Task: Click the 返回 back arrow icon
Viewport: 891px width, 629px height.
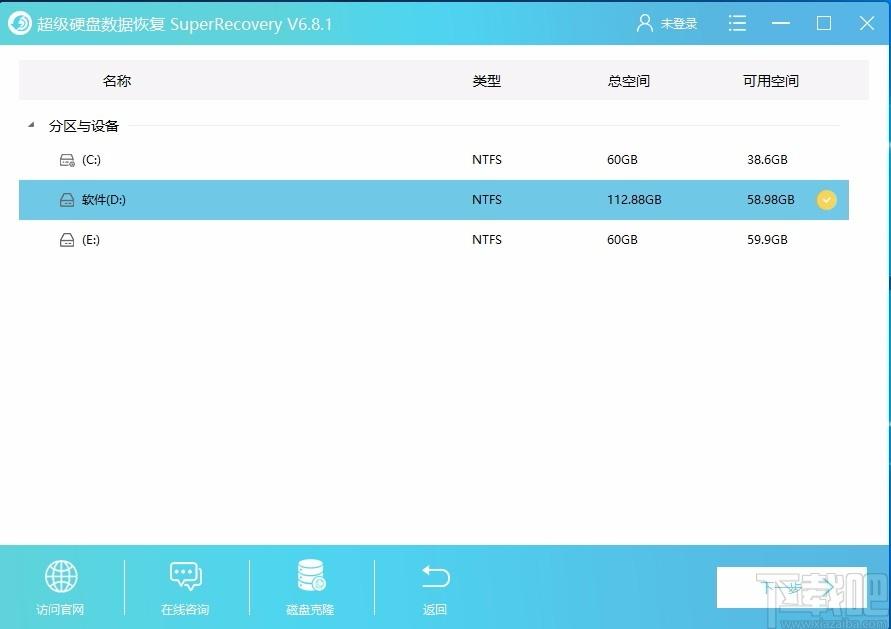Action: pyautogui.click(x=435, y=576)
